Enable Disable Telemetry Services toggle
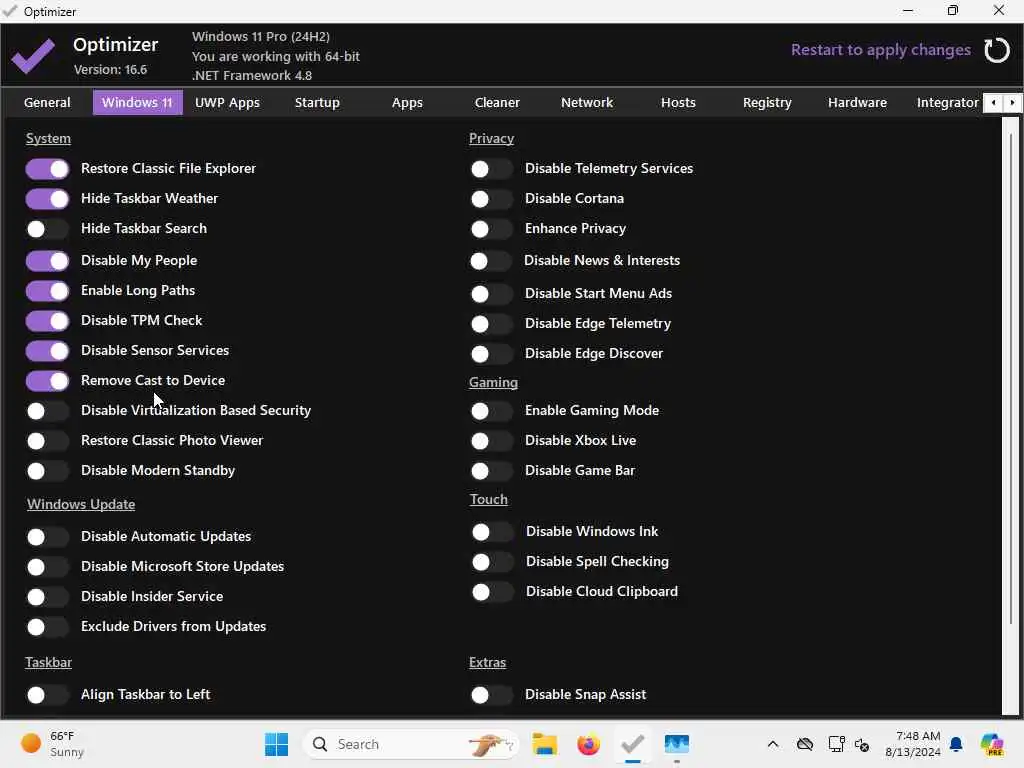1024x768 pixels. pyautogui.click(x=491, y=169)
